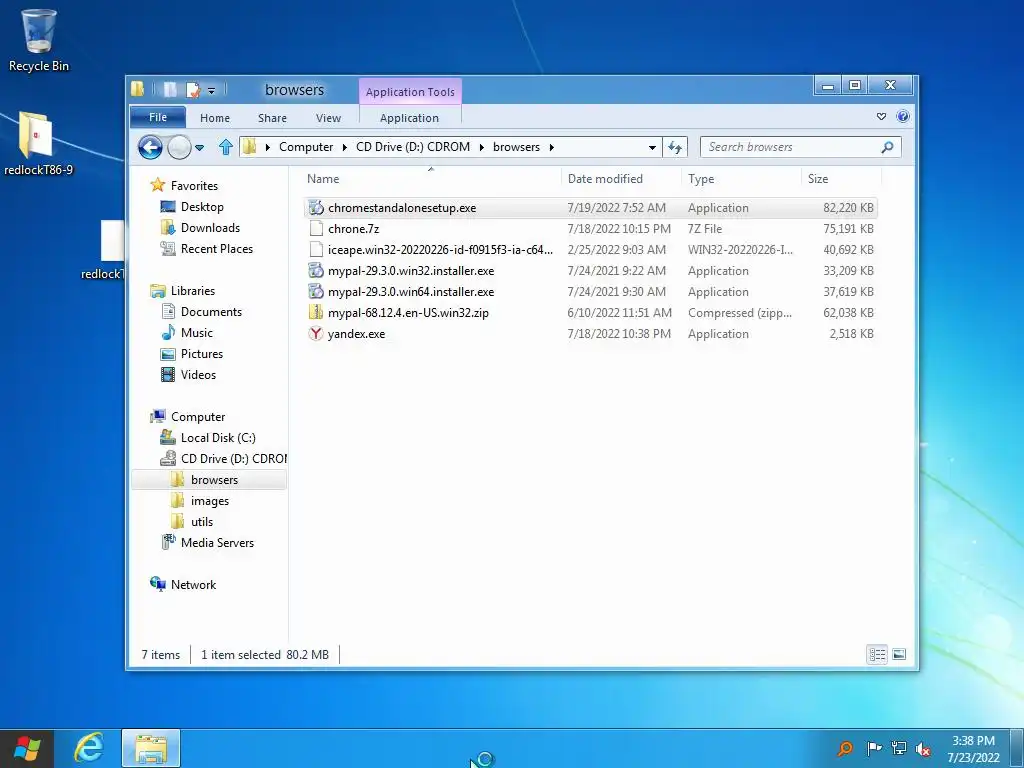Expand the Computer breadcrumb arrow
Screen dimensions: 1024x768
tap(344, 147)
